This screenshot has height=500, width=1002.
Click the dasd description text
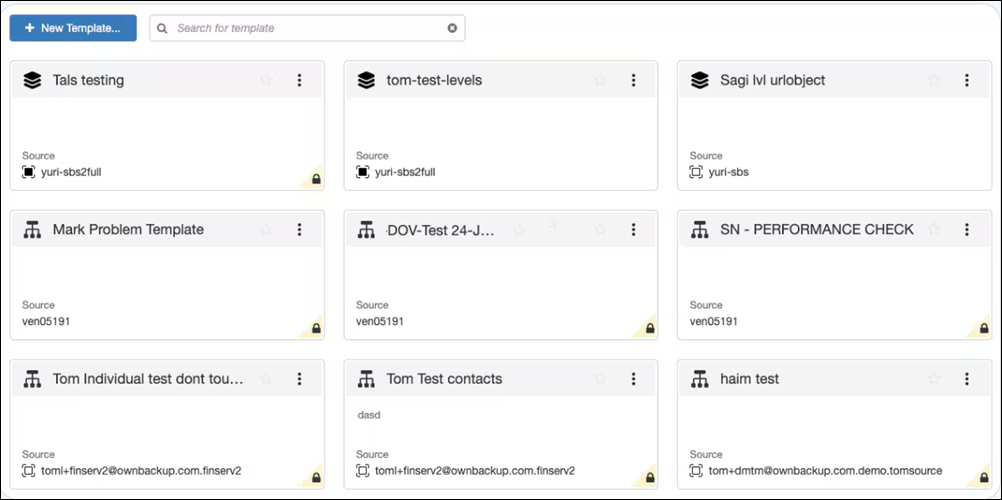[369, 415]
